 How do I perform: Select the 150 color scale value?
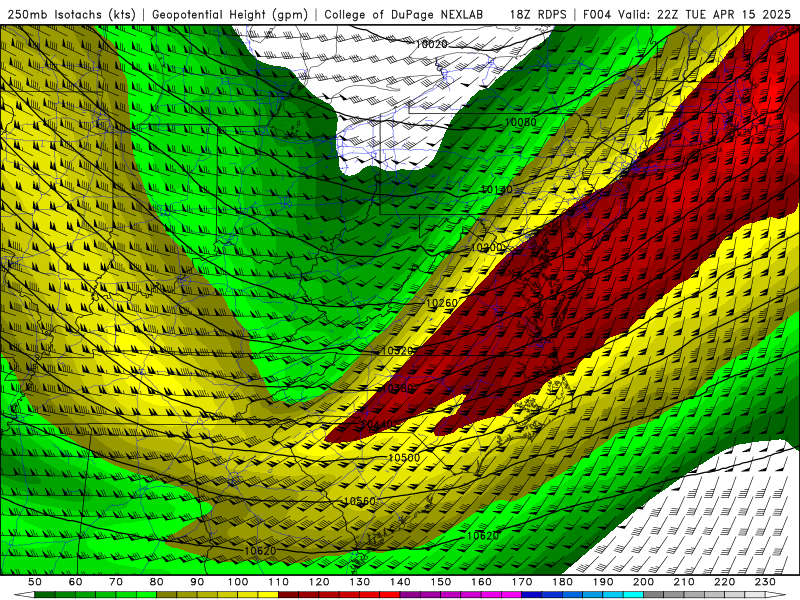tap(441, 582)
